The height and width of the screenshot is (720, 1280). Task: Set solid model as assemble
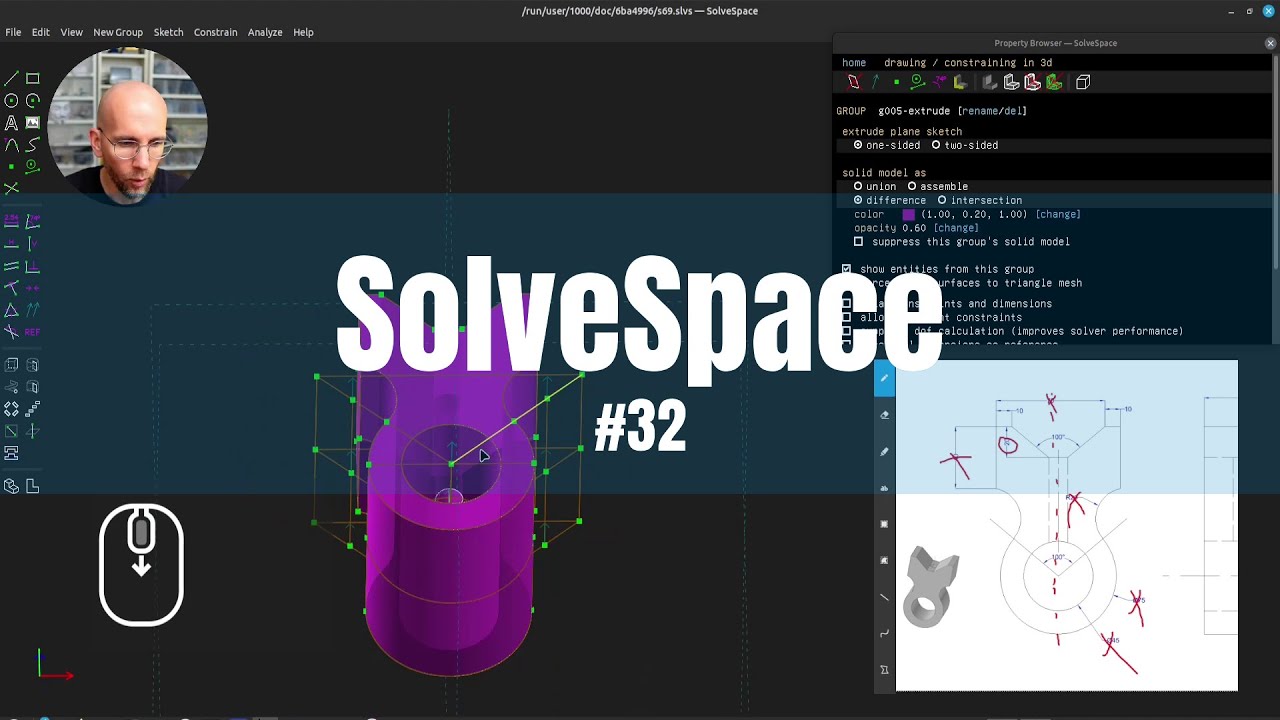pos(937,186)
